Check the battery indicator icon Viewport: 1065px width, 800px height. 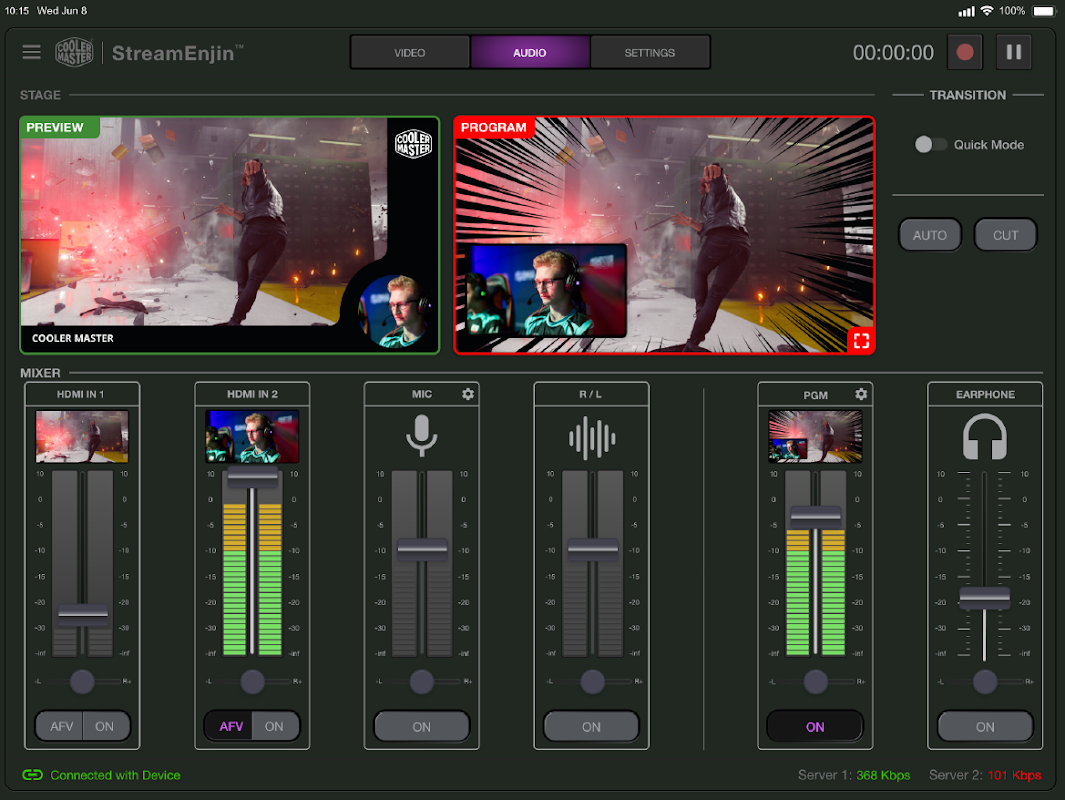point(1044,11)
